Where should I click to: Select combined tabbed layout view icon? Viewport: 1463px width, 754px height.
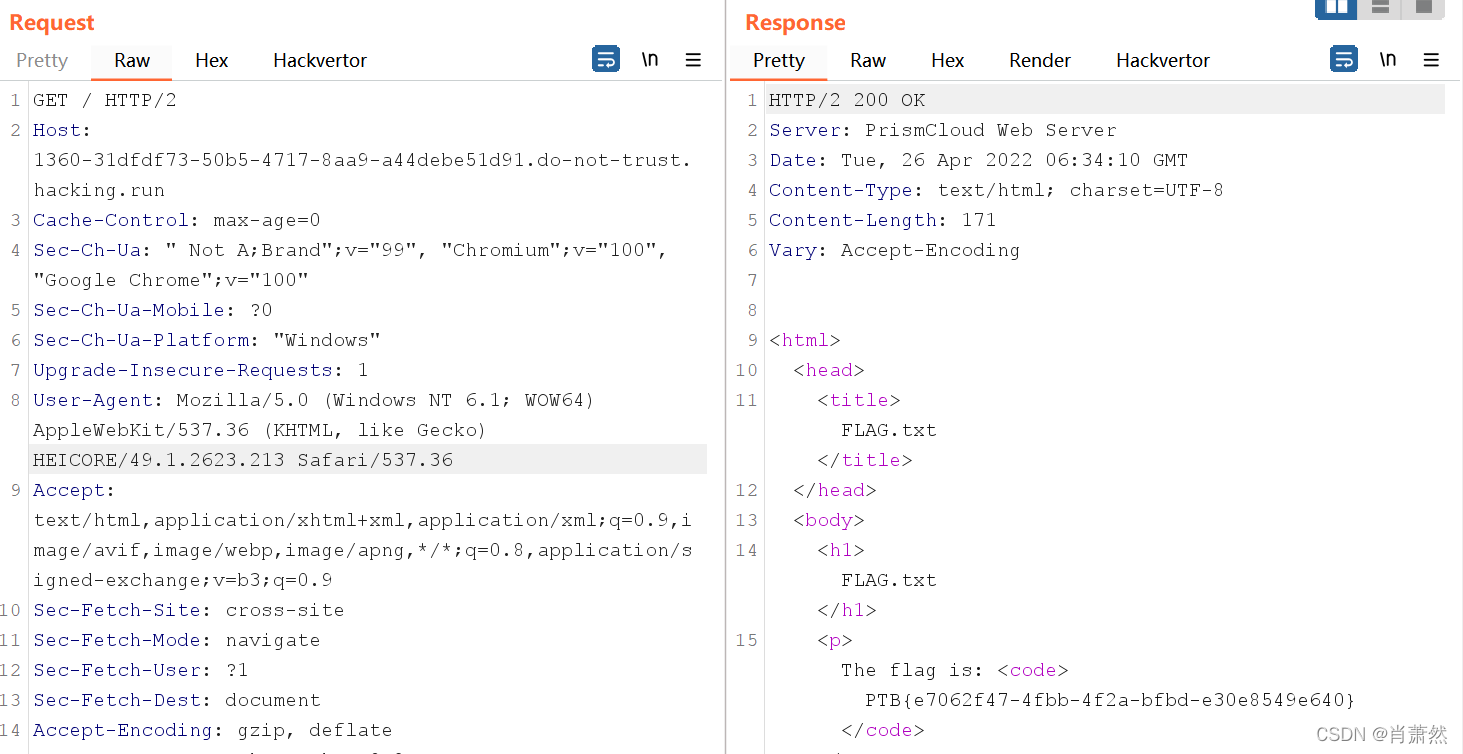pyautogui.click(x=1423, y=8)
